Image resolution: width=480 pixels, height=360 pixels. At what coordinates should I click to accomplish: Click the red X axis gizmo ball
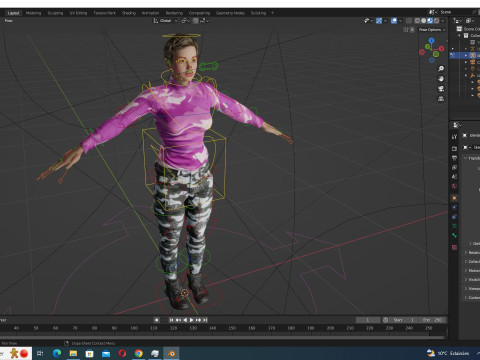[x=442, y=49]
